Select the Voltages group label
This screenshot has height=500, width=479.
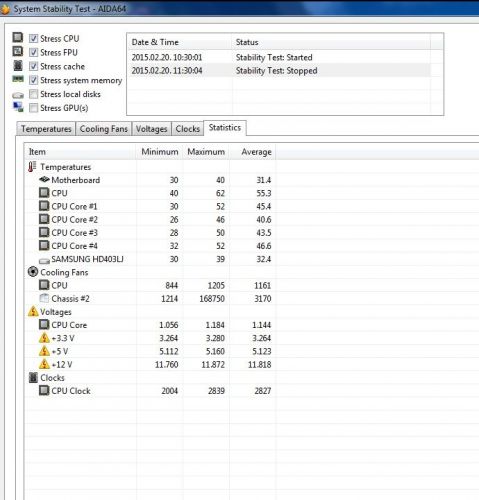pos(56,312)
